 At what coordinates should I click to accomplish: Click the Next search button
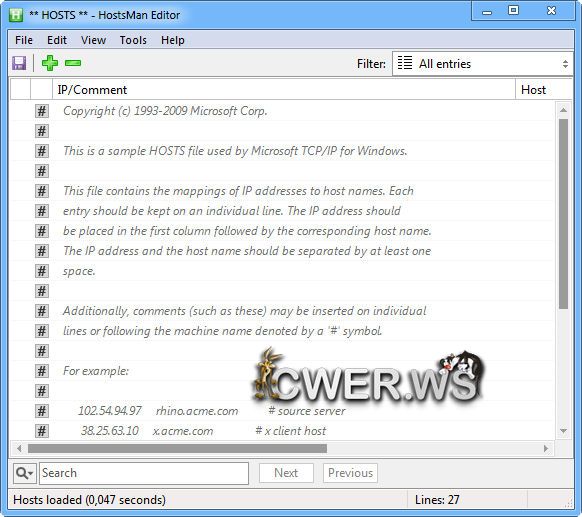coord(286,473)
